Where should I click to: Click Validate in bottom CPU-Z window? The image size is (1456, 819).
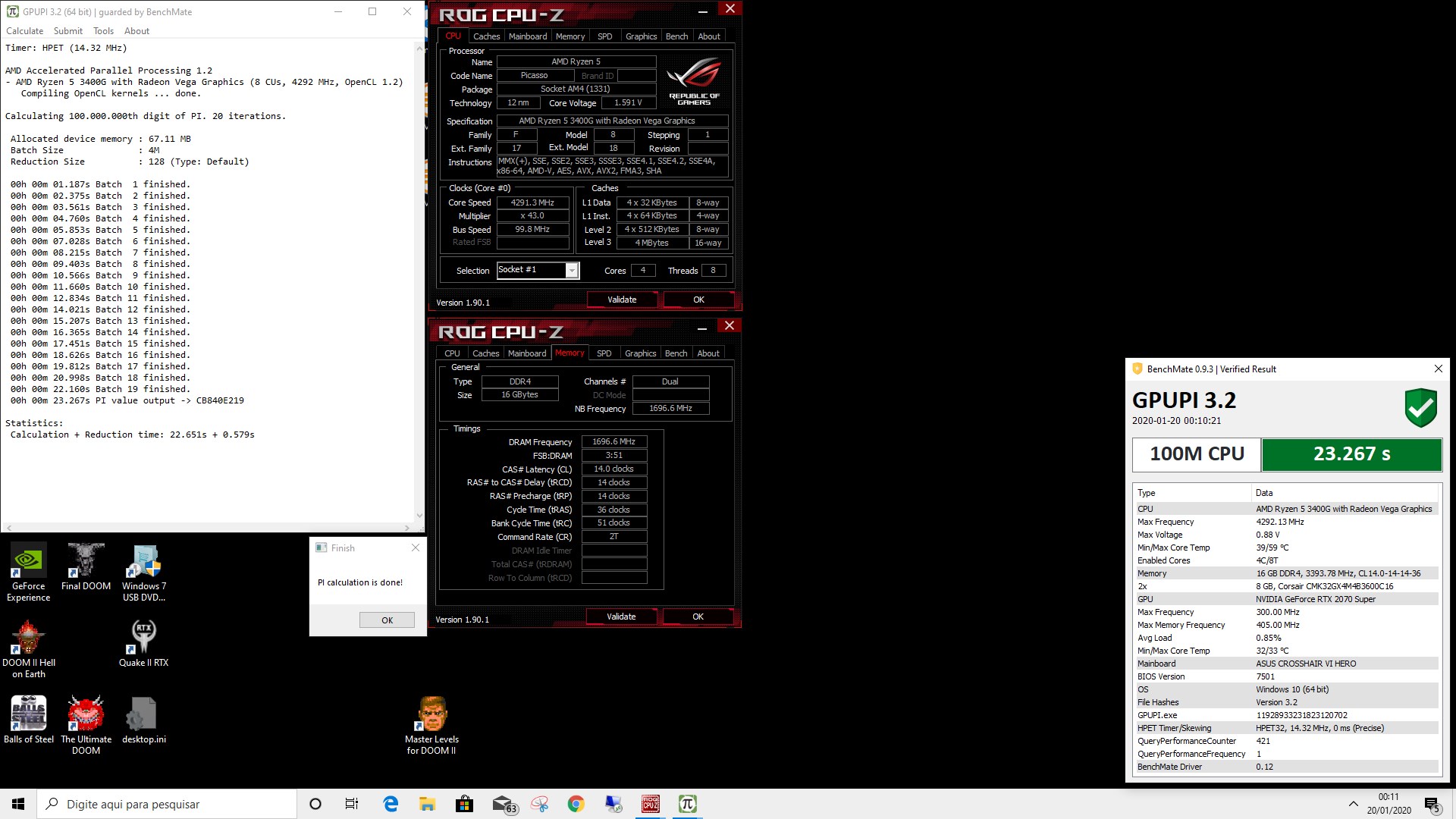click(x=621, y=617)
